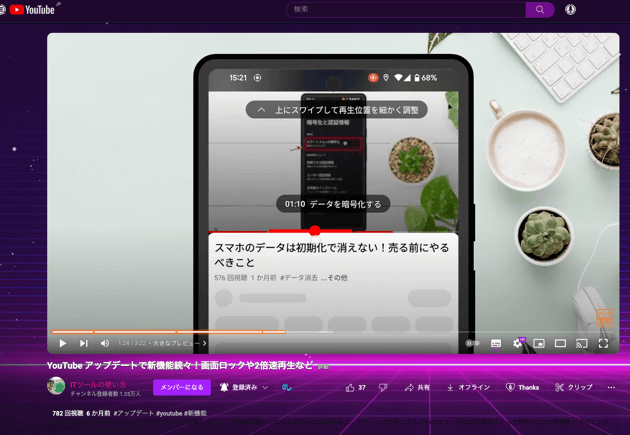
Task: Like the video (37 likes)
Action: click(356, 387)
